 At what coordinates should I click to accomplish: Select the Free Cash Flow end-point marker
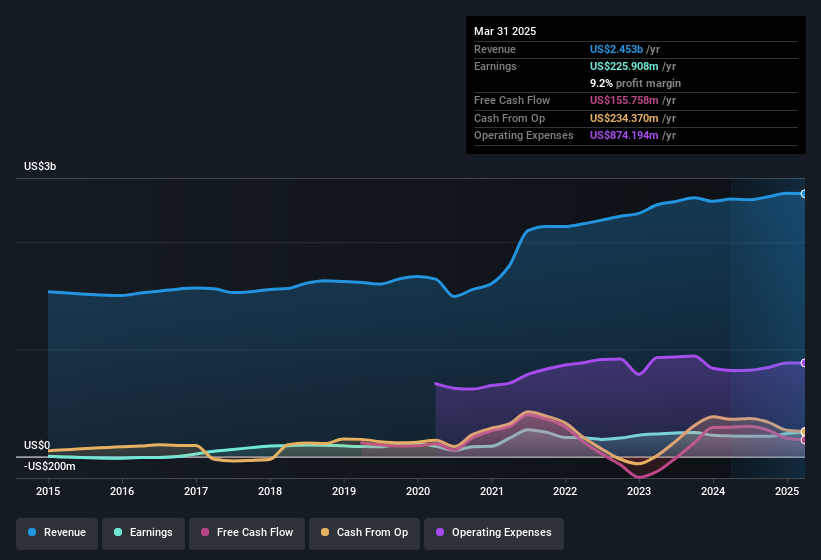[804, 440]
